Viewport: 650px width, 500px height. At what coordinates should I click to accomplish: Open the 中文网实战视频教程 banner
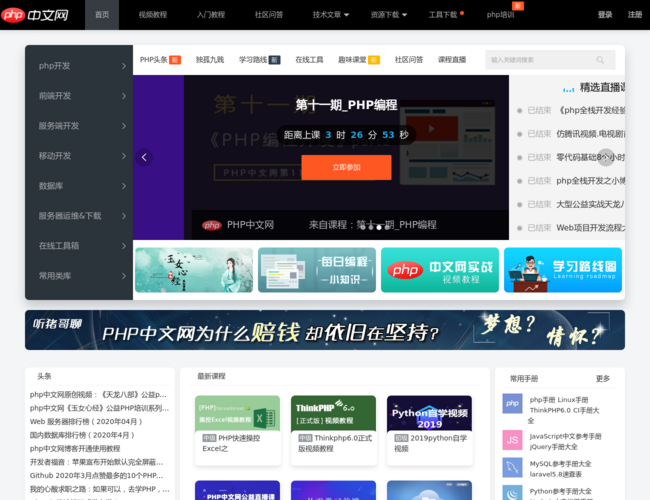(x=440, y=270)
